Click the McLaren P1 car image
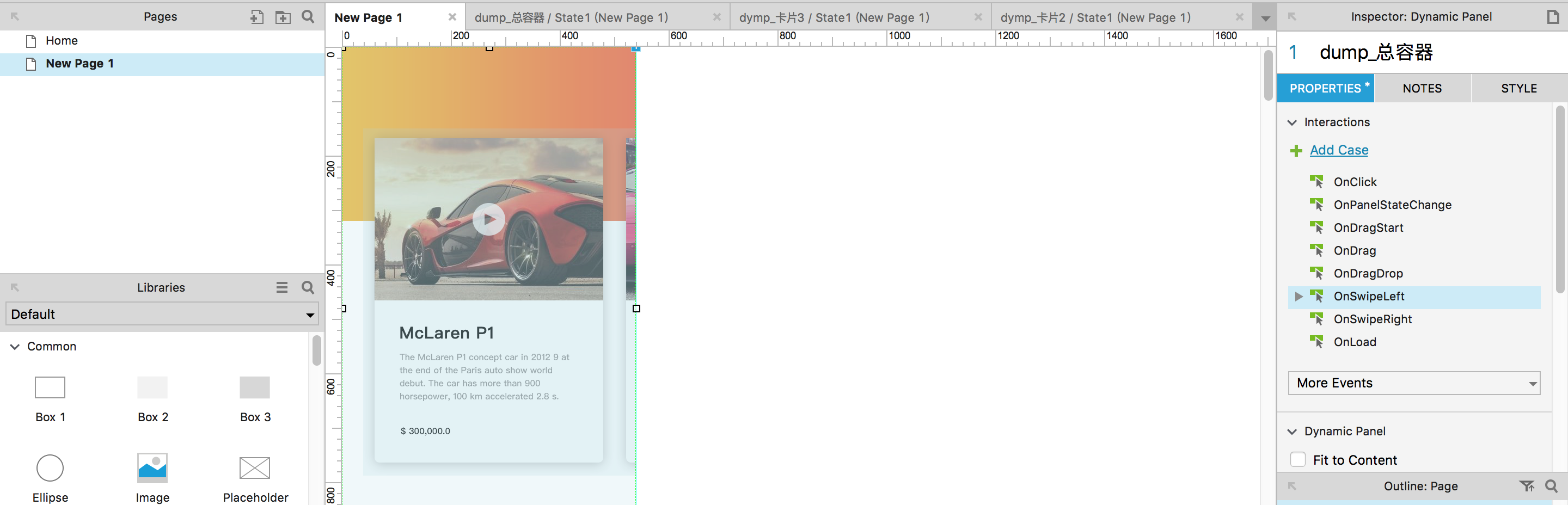 pyautogui.click(x=489, y=219)
